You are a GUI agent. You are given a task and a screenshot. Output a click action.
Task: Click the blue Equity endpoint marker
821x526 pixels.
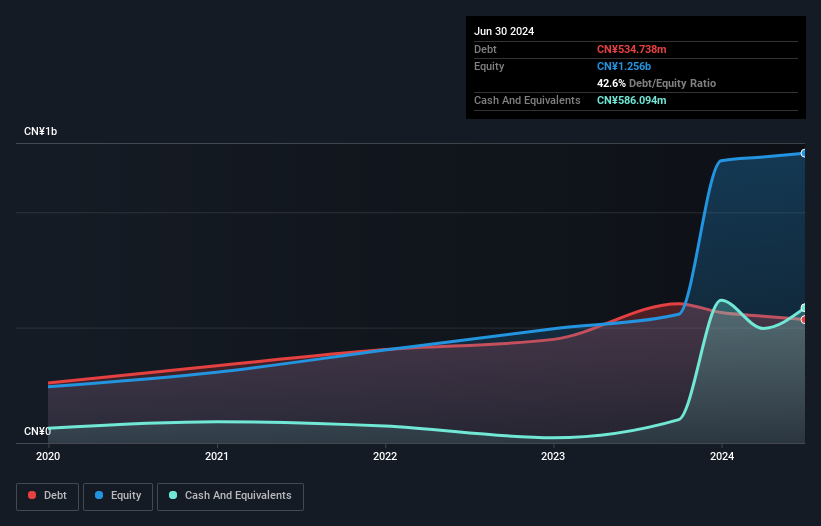(x=804, y=153)
